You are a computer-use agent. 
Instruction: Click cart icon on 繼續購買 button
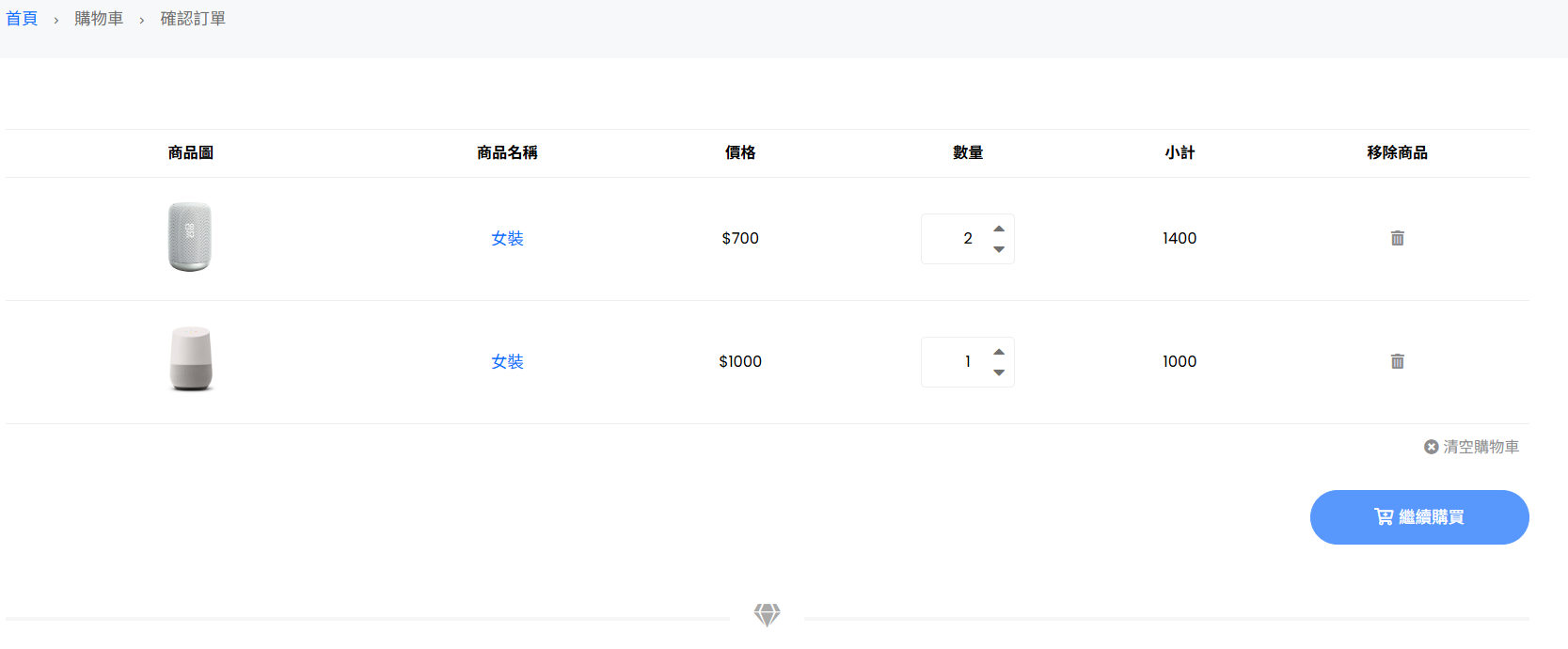coord(1384,516)
